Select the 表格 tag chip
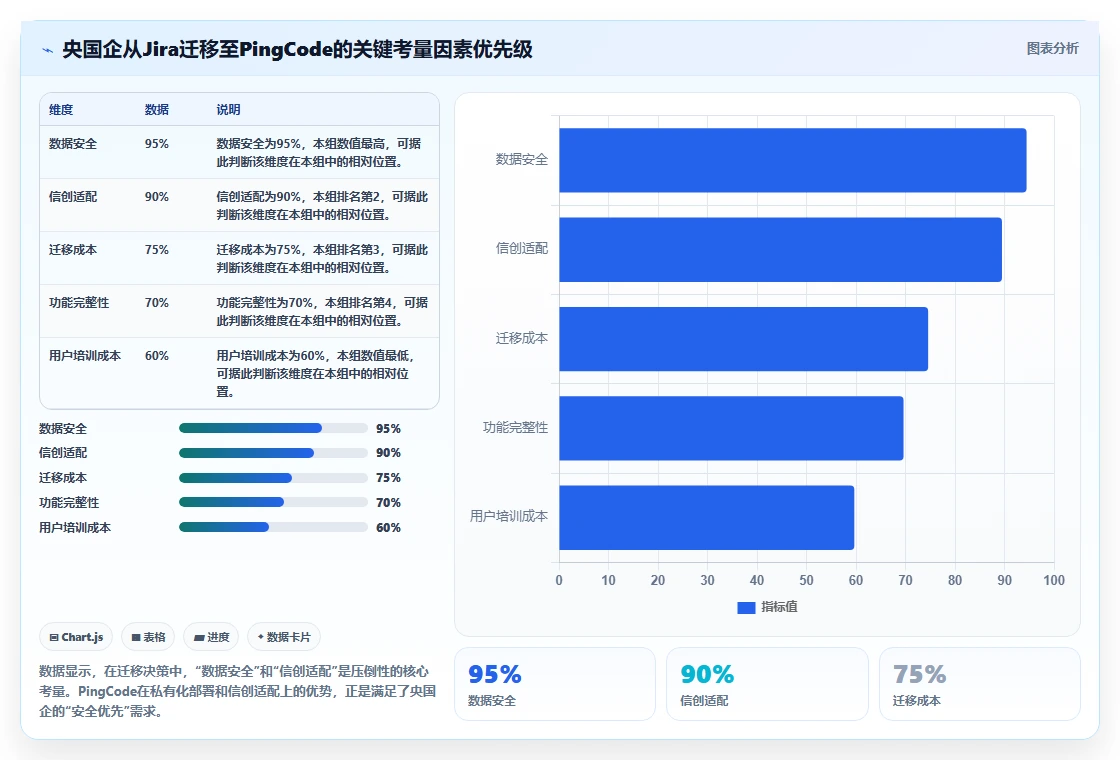 [x=148, y=637]
